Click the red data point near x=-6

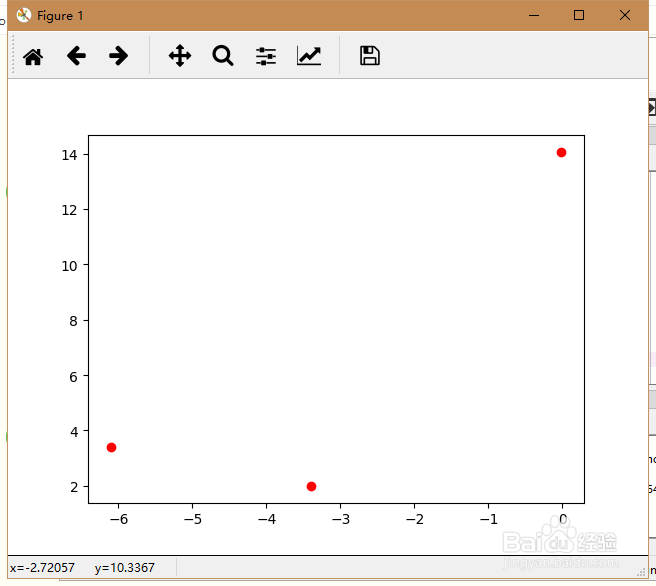click(111, 448)
